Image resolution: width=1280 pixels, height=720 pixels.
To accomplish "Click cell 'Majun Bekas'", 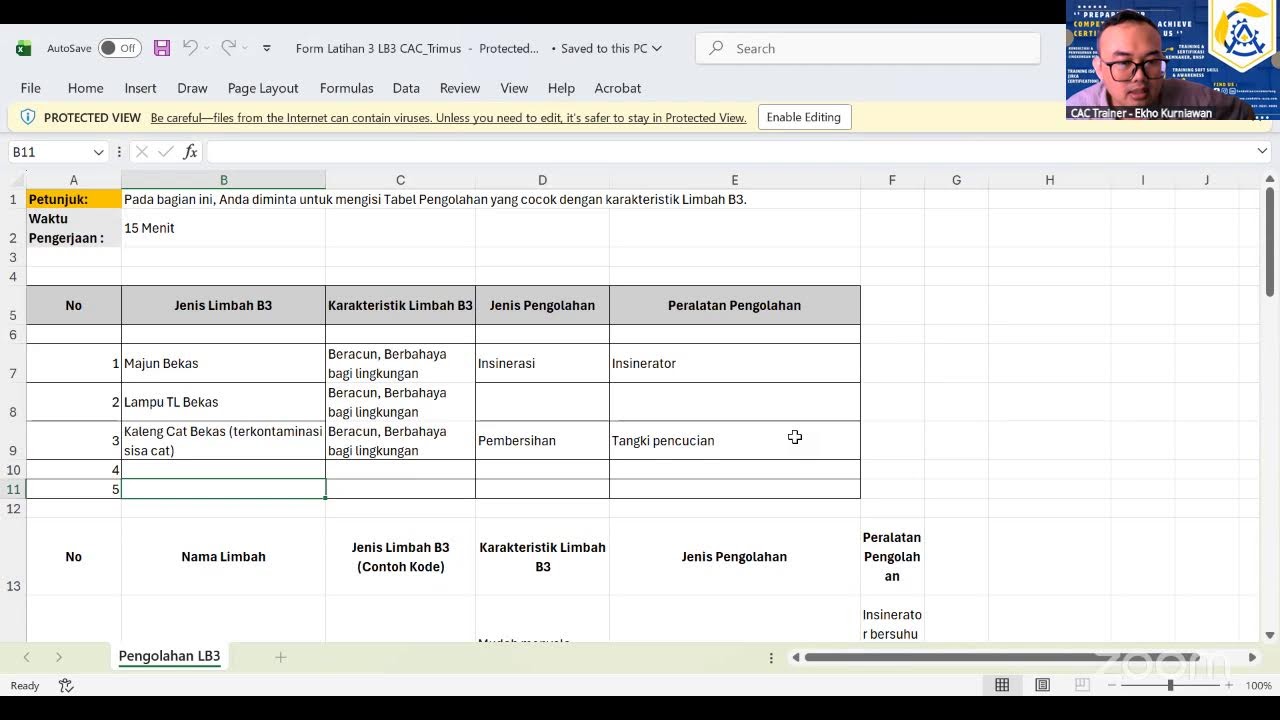I will [x=223, y=363].
